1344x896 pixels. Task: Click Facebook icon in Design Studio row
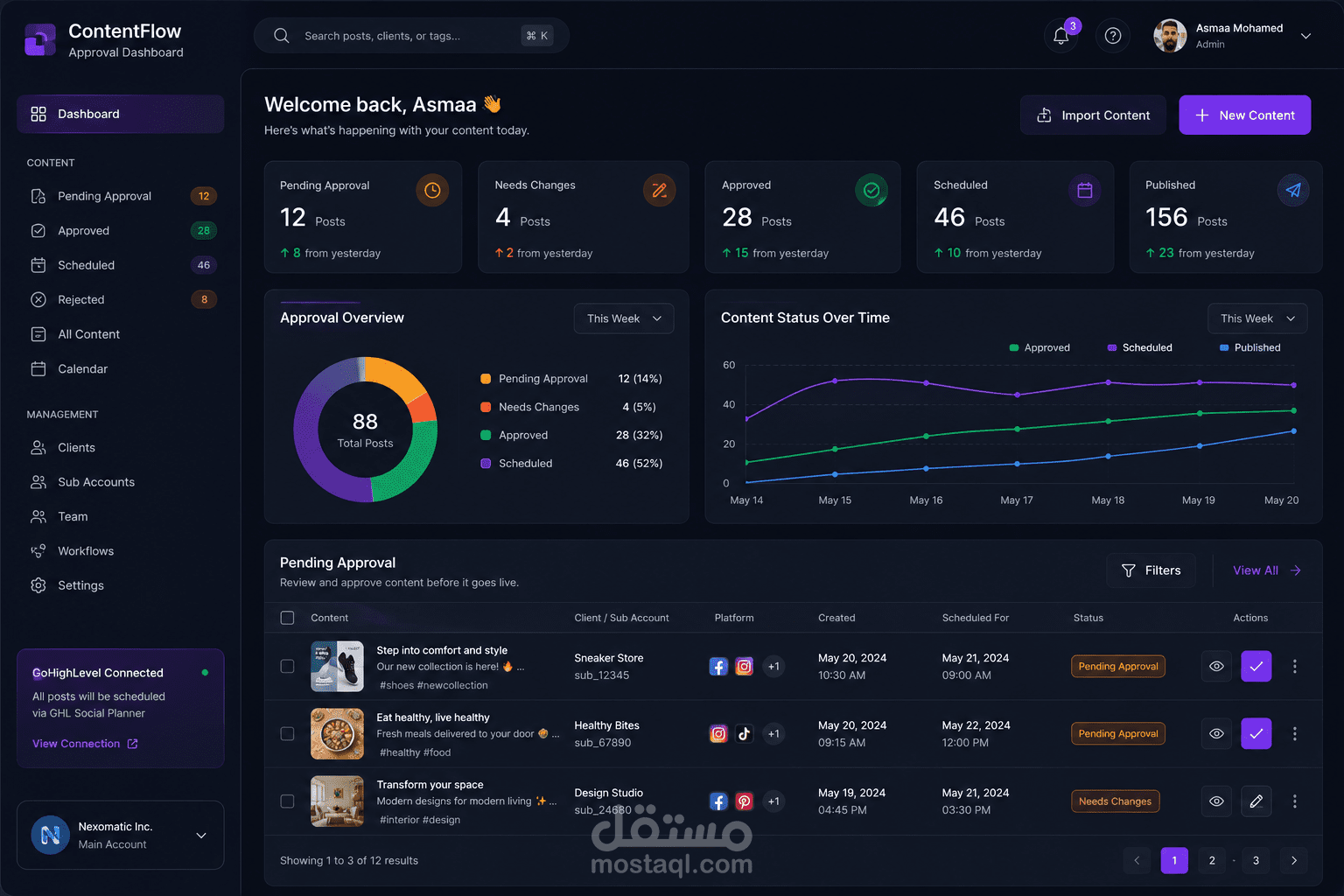pyautogui.click(x=718, y=801)
